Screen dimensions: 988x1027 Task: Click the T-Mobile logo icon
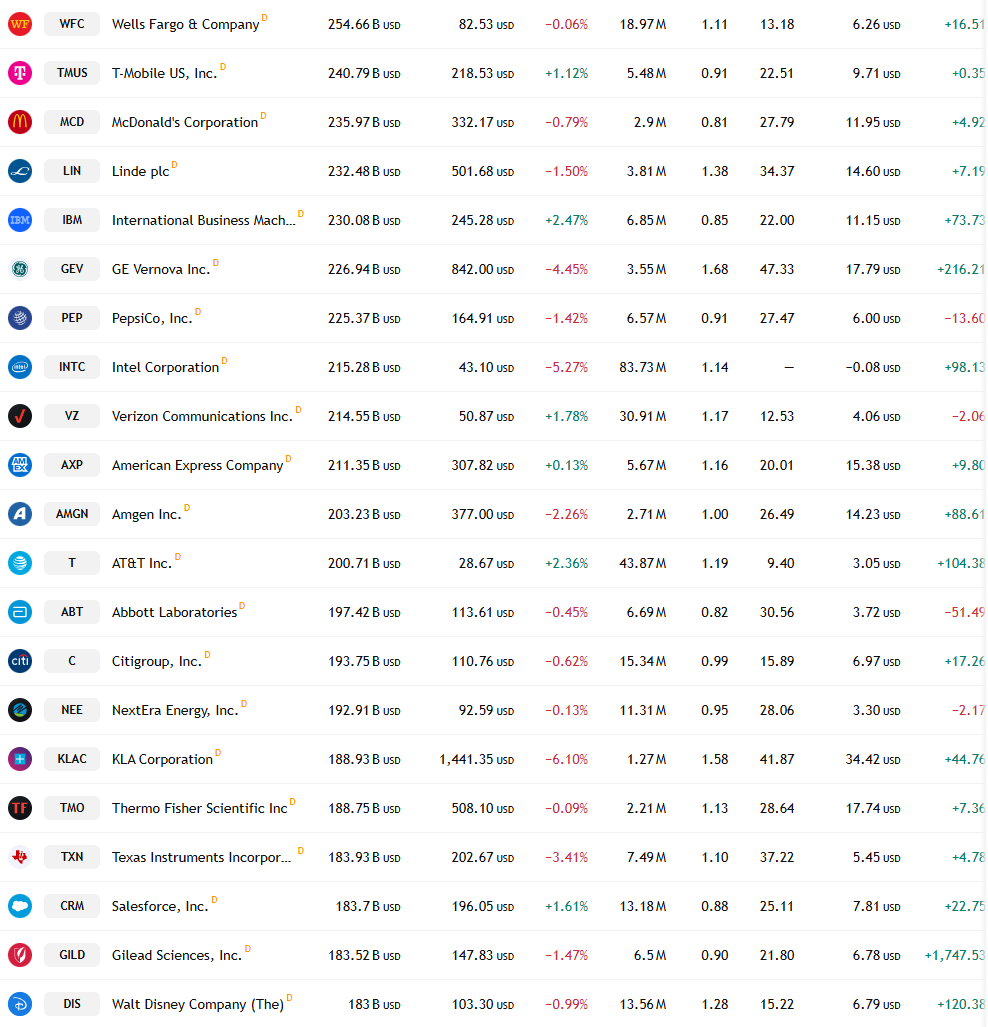(x=20, y=73)
